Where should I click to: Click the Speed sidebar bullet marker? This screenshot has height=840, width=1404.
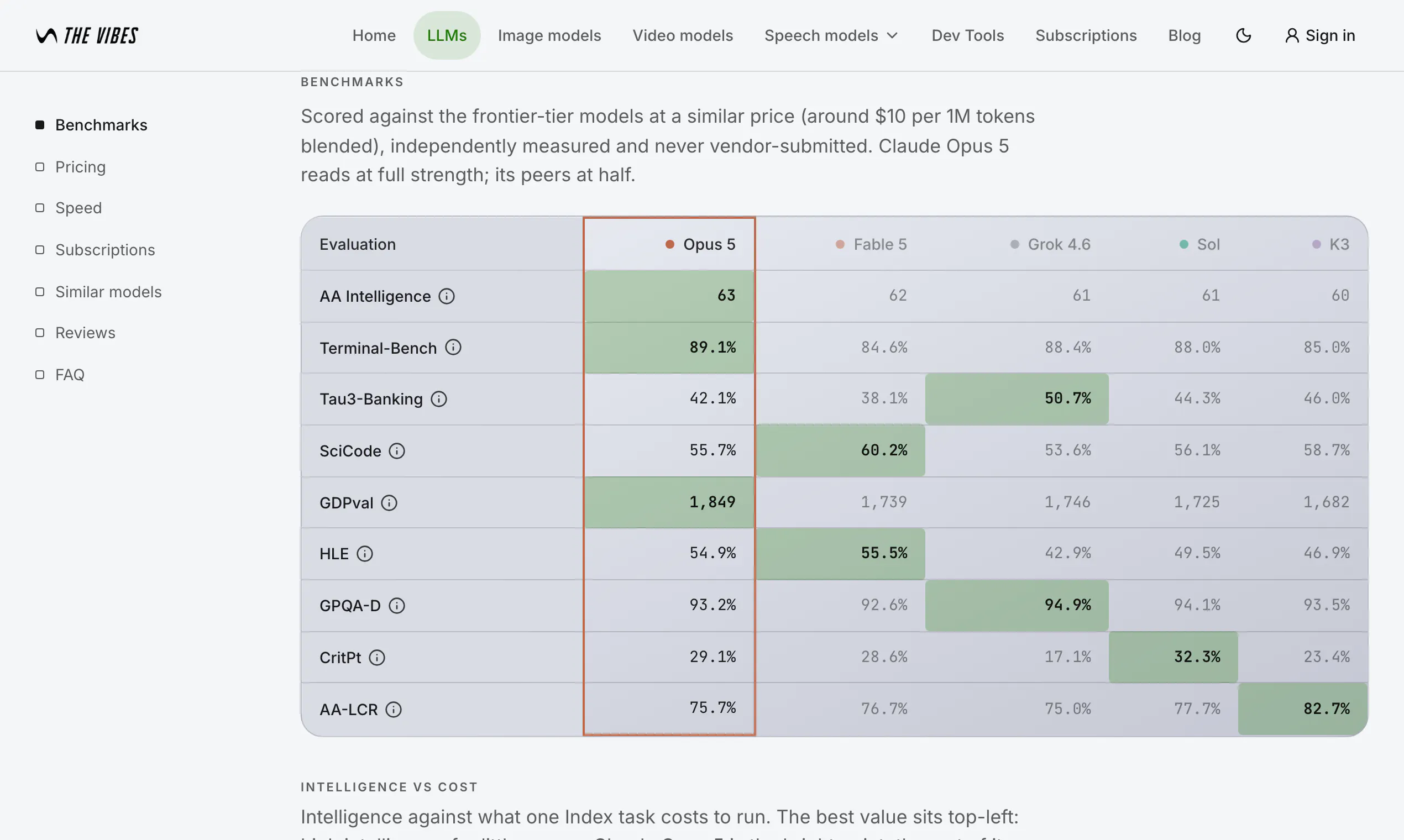[40, 208]
